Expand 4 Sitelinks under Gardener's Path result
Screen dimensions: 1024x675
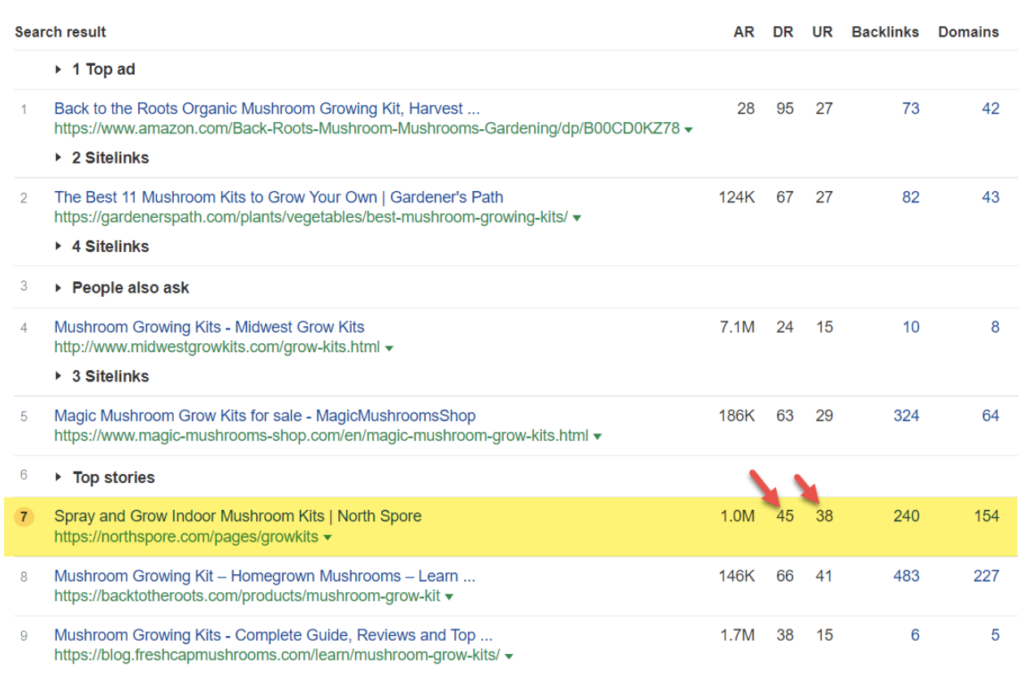(103, 247)
